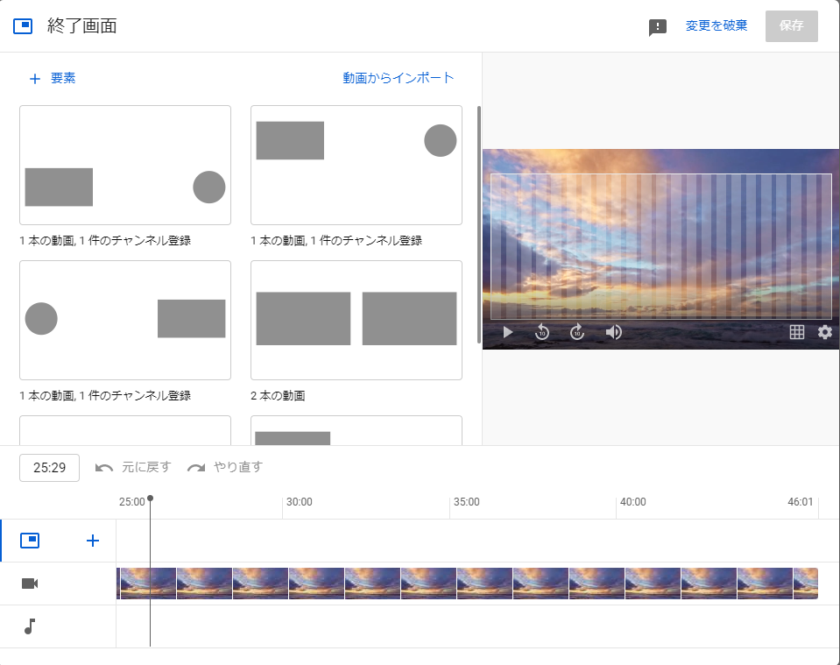840x665 pixels.
Task: Click the 25:29 timecode field
Action: pos(49,468)
